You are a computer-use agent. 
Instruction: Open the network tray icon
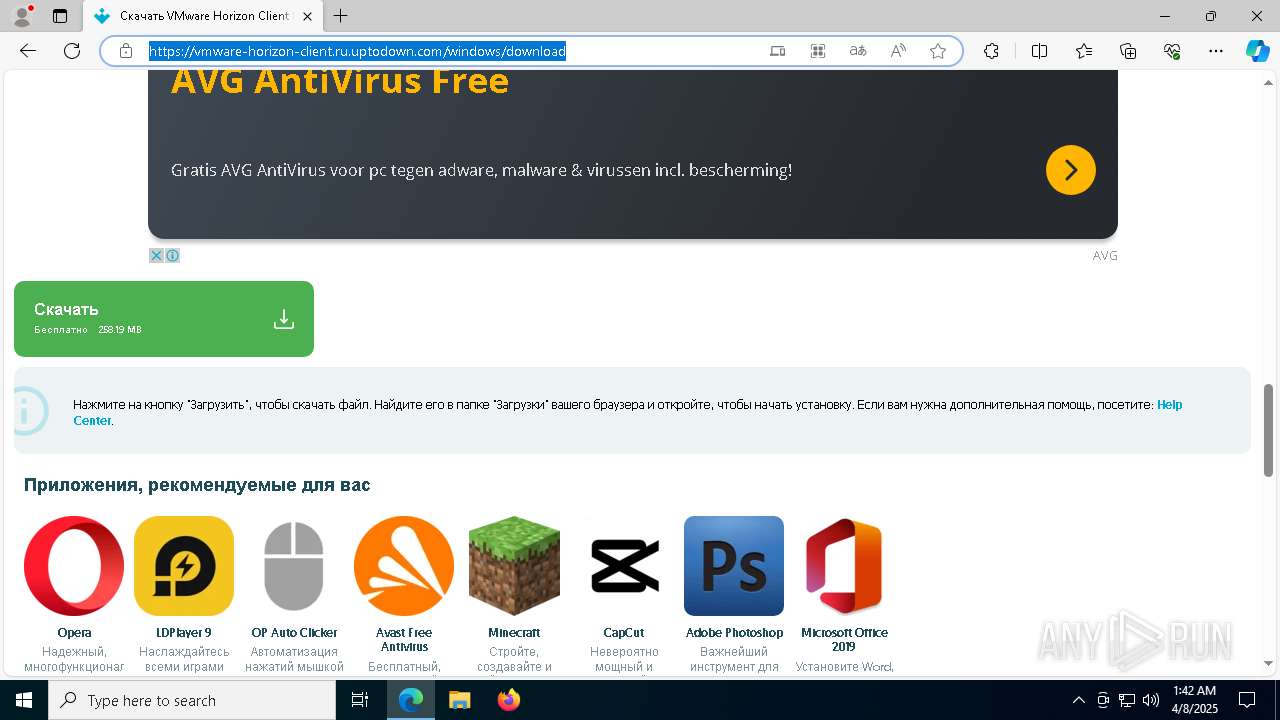pyautogui.click(x=1126, y=700)
